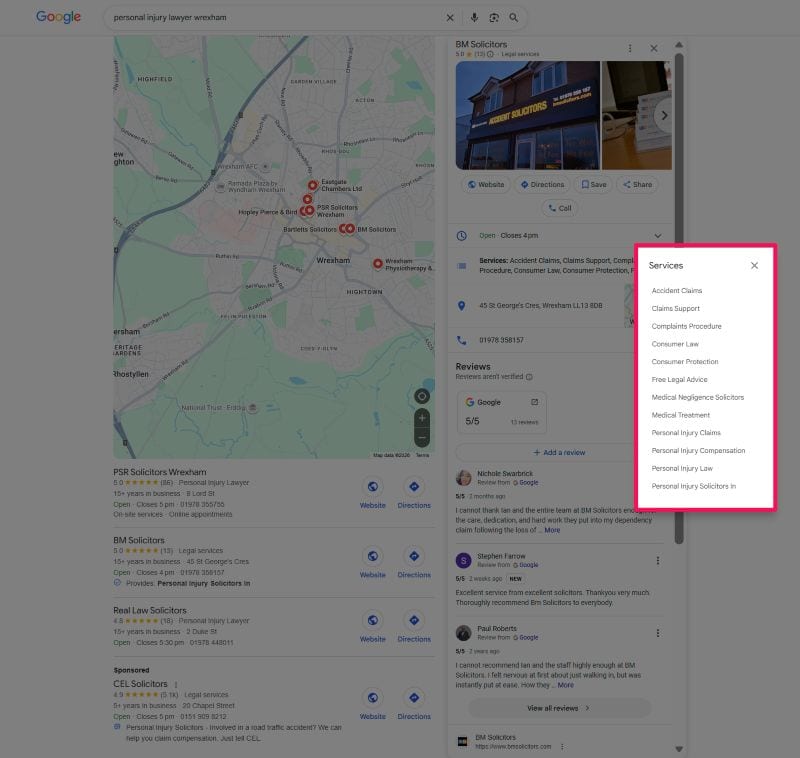Select the Eastgate Chambers Ltd map pin
800x758 pixels.
313,186
